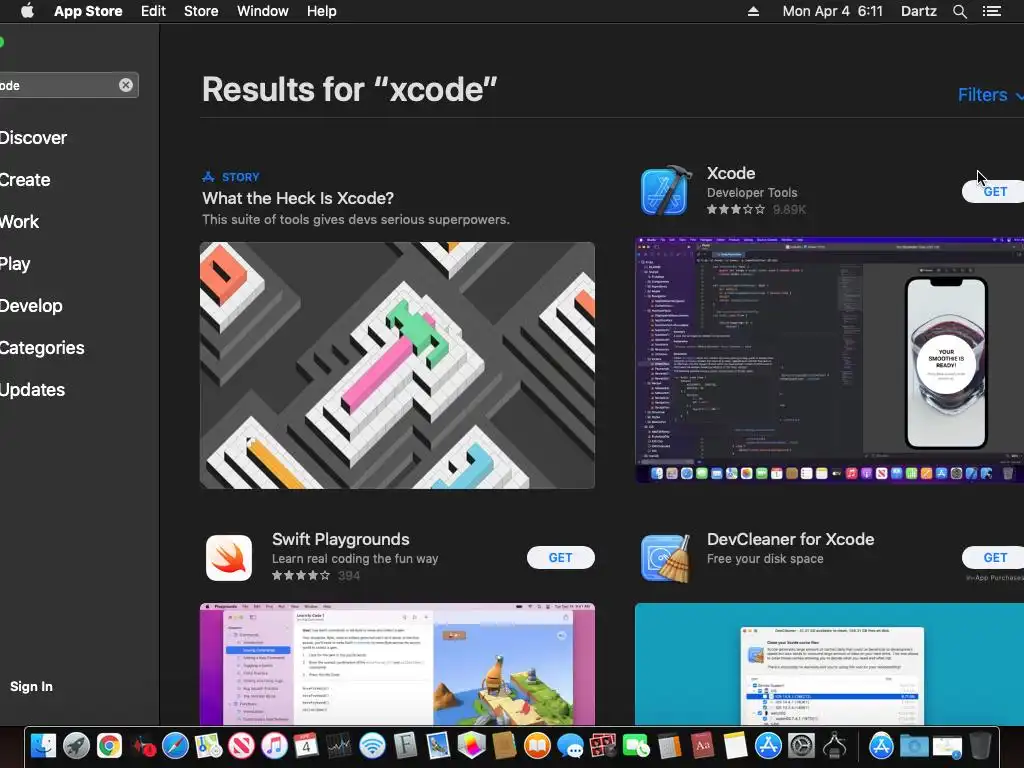Open the Develop section
This screenshot has width=1024, height=768.
(x=31, y=306)
